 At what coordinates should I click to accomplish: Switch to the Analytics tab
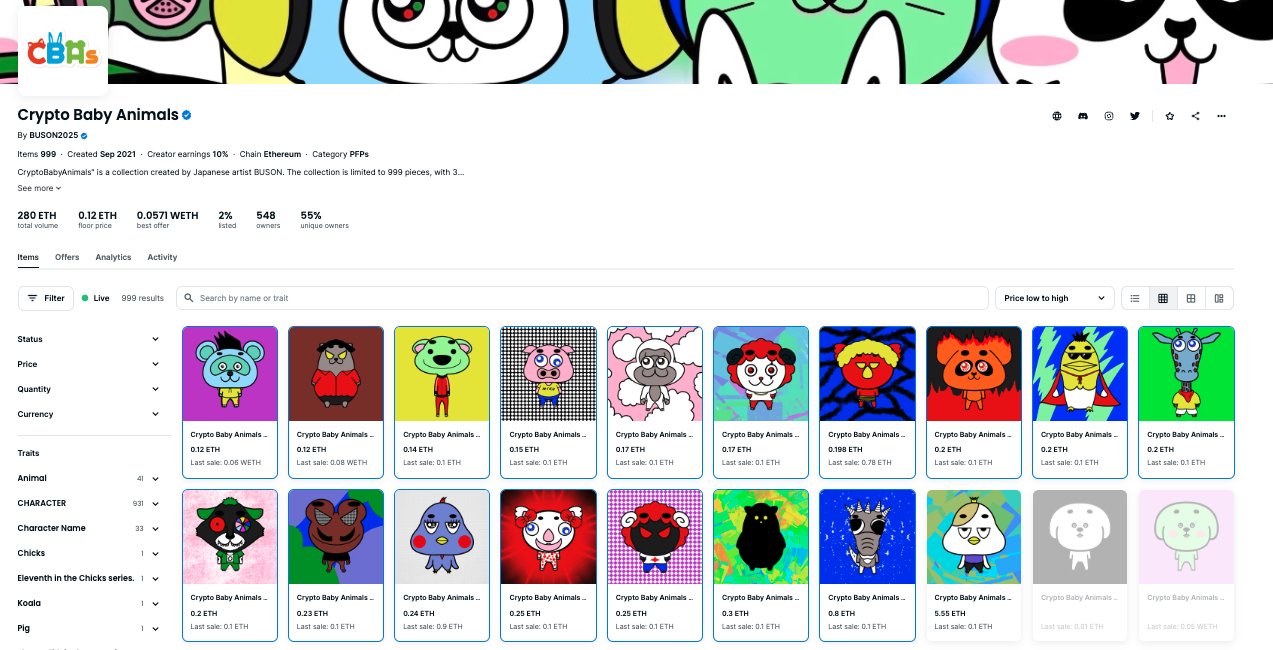pos(113,257)
